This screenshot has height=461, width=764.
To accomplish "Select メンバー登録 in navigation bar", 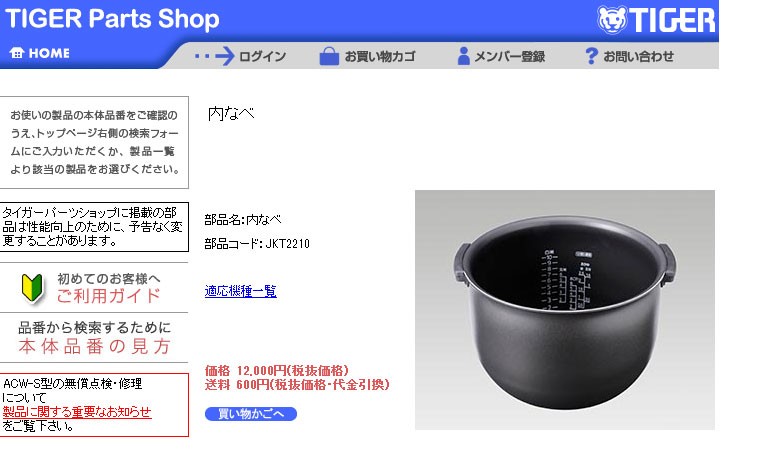I will tap(510, 57).
